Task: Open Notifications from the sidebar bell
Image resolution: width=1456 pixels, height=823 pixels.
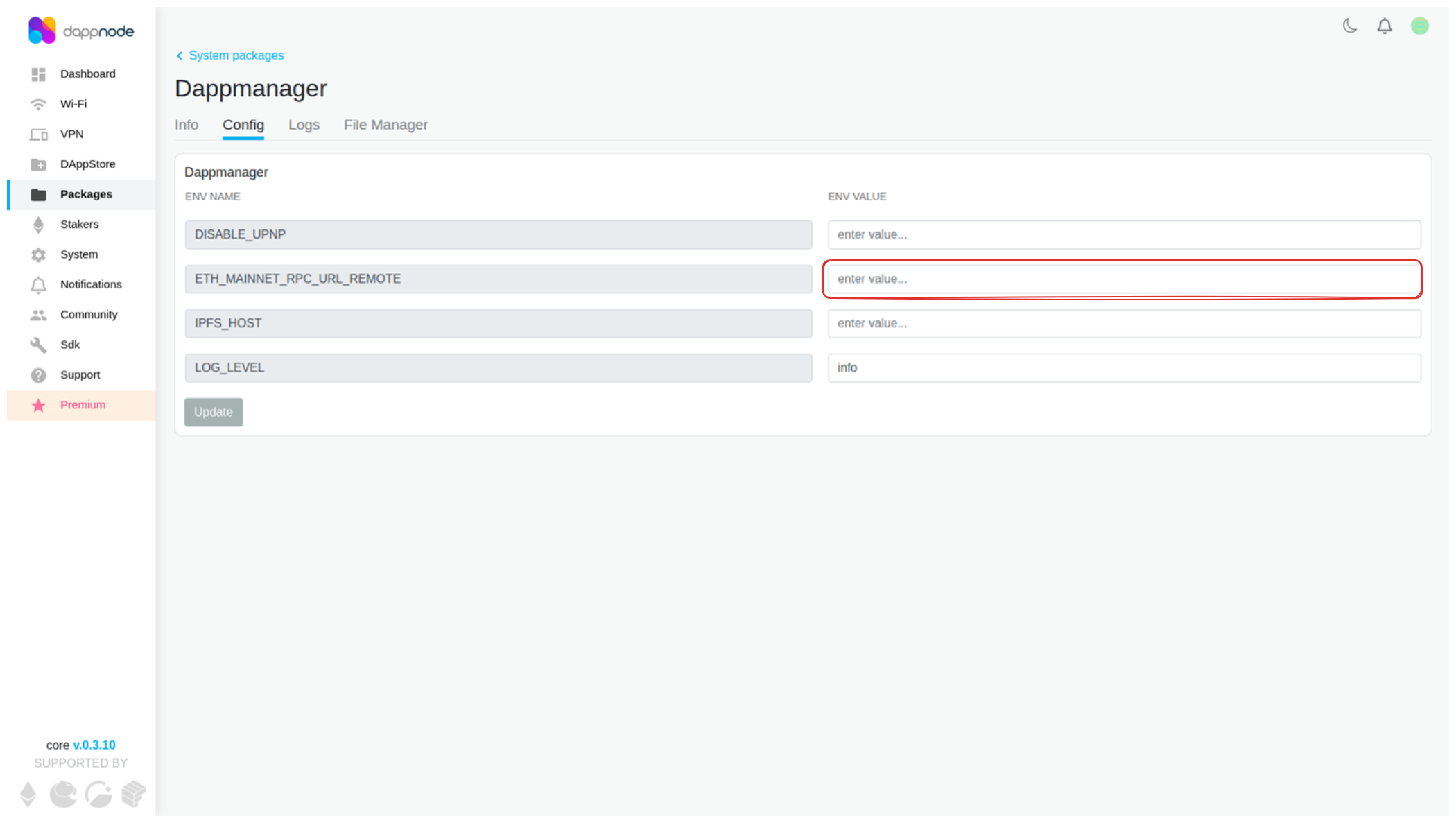Action: [40, 284]
